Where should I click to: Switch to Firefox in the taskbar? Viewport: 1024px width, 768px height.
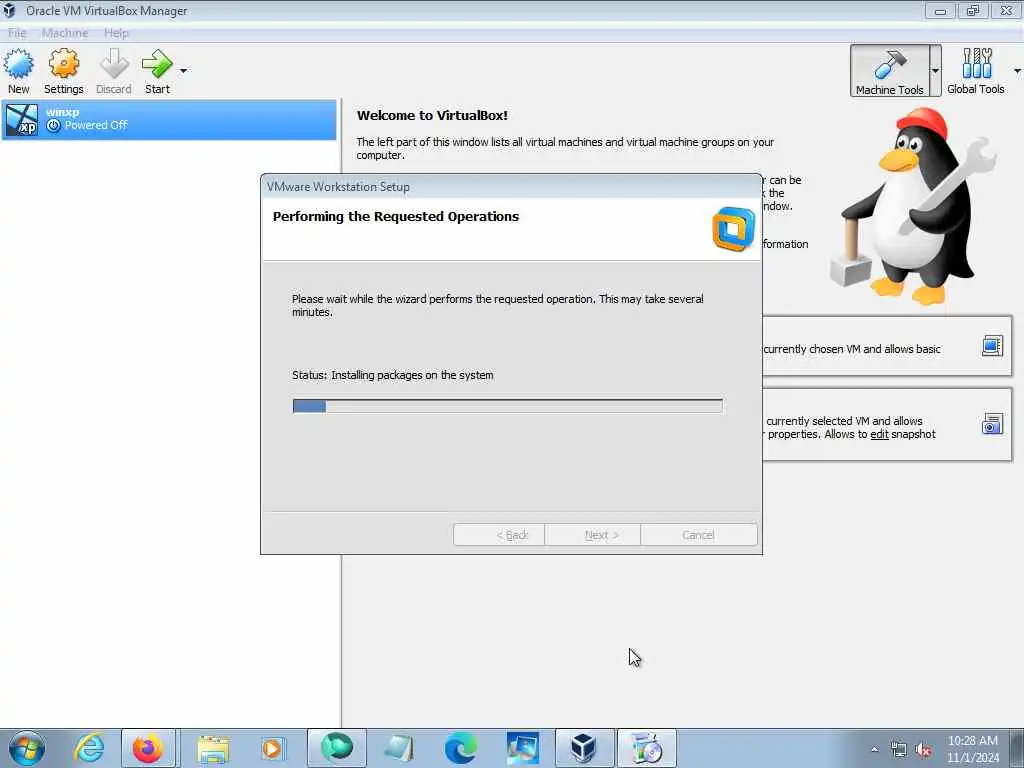[x=148, y=748]
